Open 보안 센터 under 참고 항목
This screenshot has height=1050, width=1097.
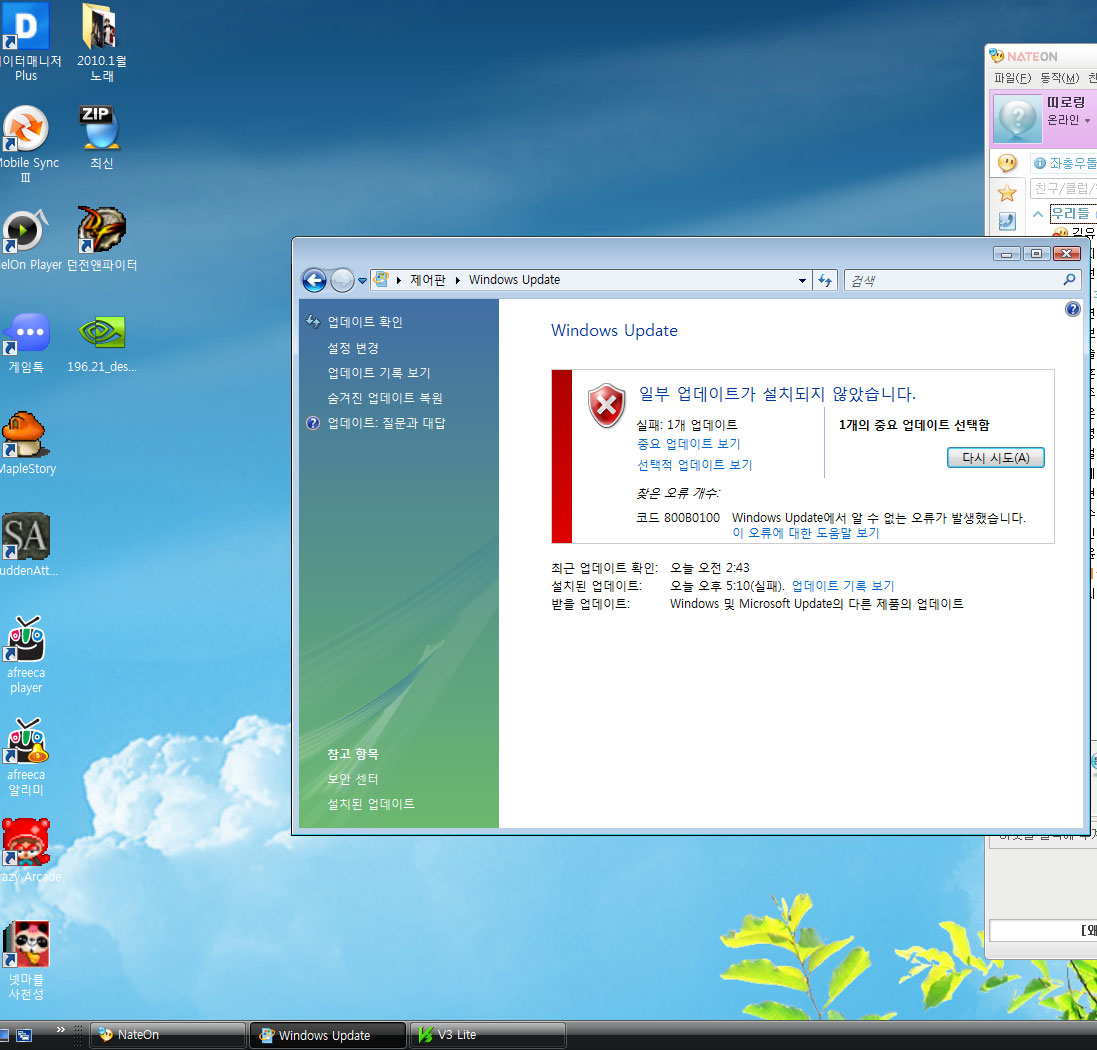tap(353, 779)
